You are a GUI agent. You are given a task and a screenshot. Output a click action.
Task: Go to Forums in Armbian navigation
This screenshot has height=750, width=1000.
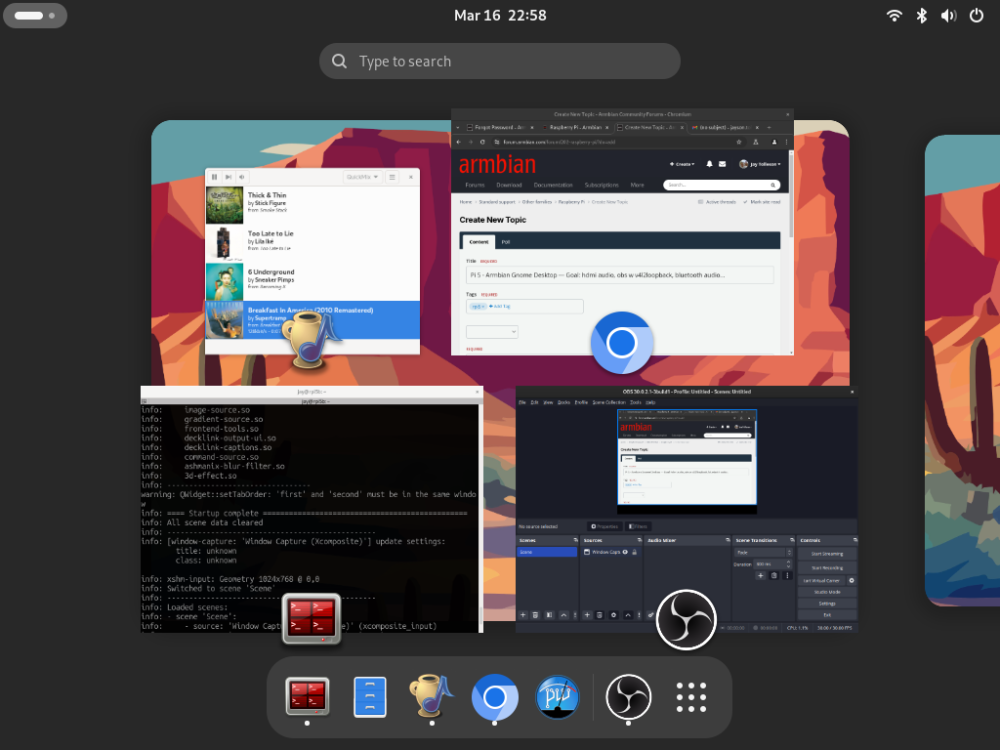(x=474, y=185)
